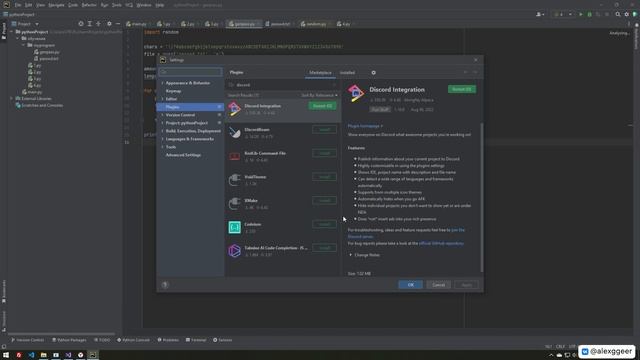Open the Plugin homepage link
The width and height of the screenshot is (640, 360).
point(365,126)
